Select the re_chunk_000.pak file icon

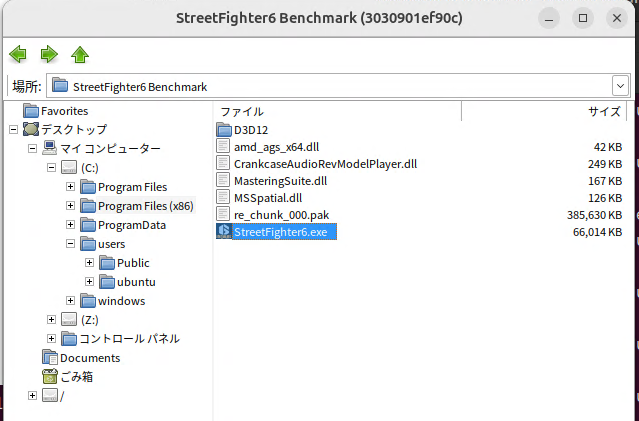[224, 215]
